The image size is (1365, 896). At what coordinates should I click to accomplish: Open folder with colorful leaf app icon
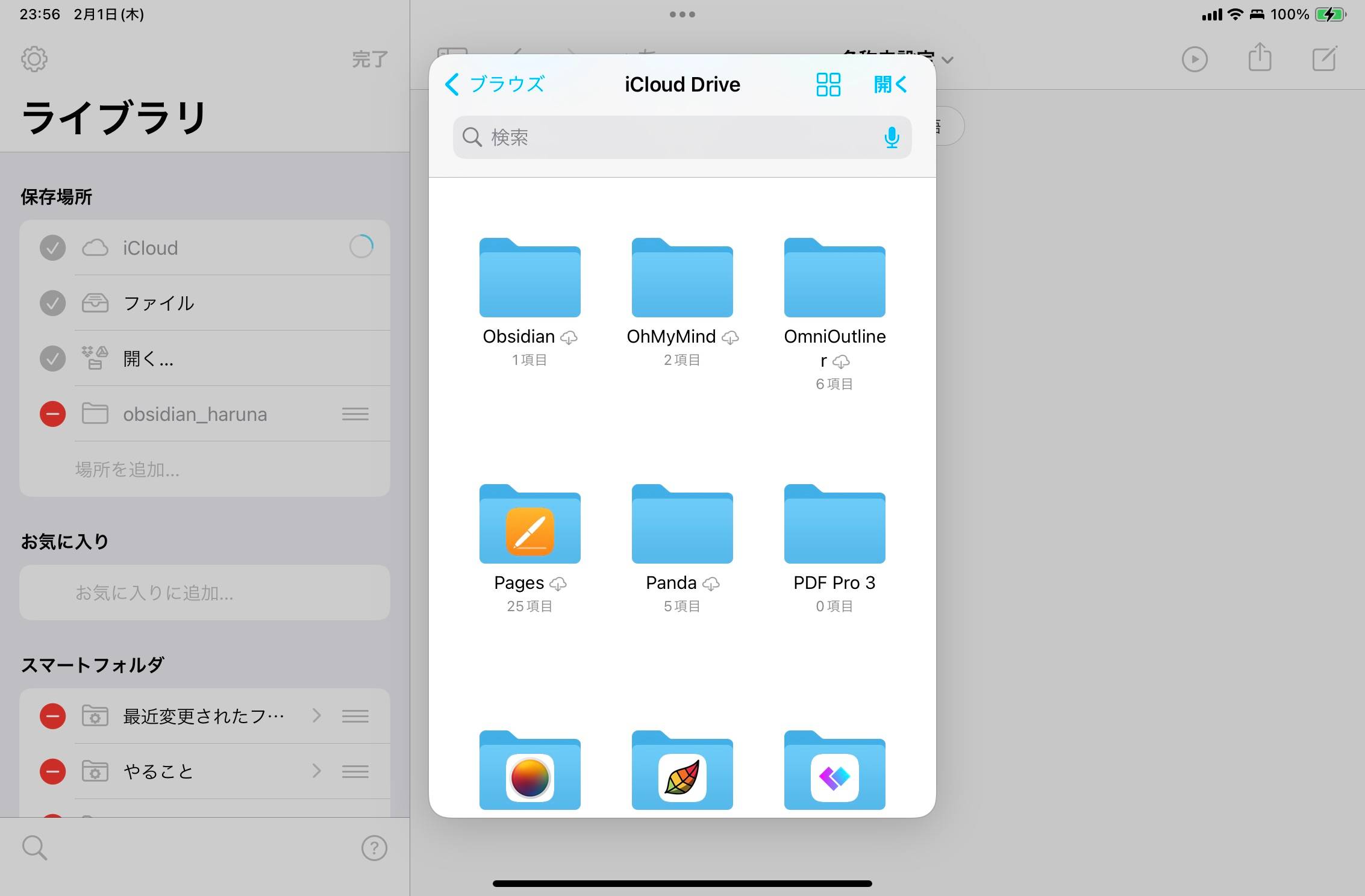pyautogui.click(x=682, y=771)
